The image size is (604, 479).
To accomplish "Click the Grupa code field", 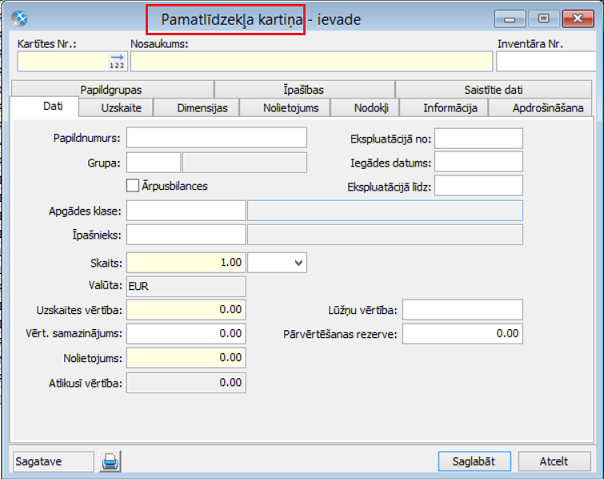I will (x=153, y=162).
